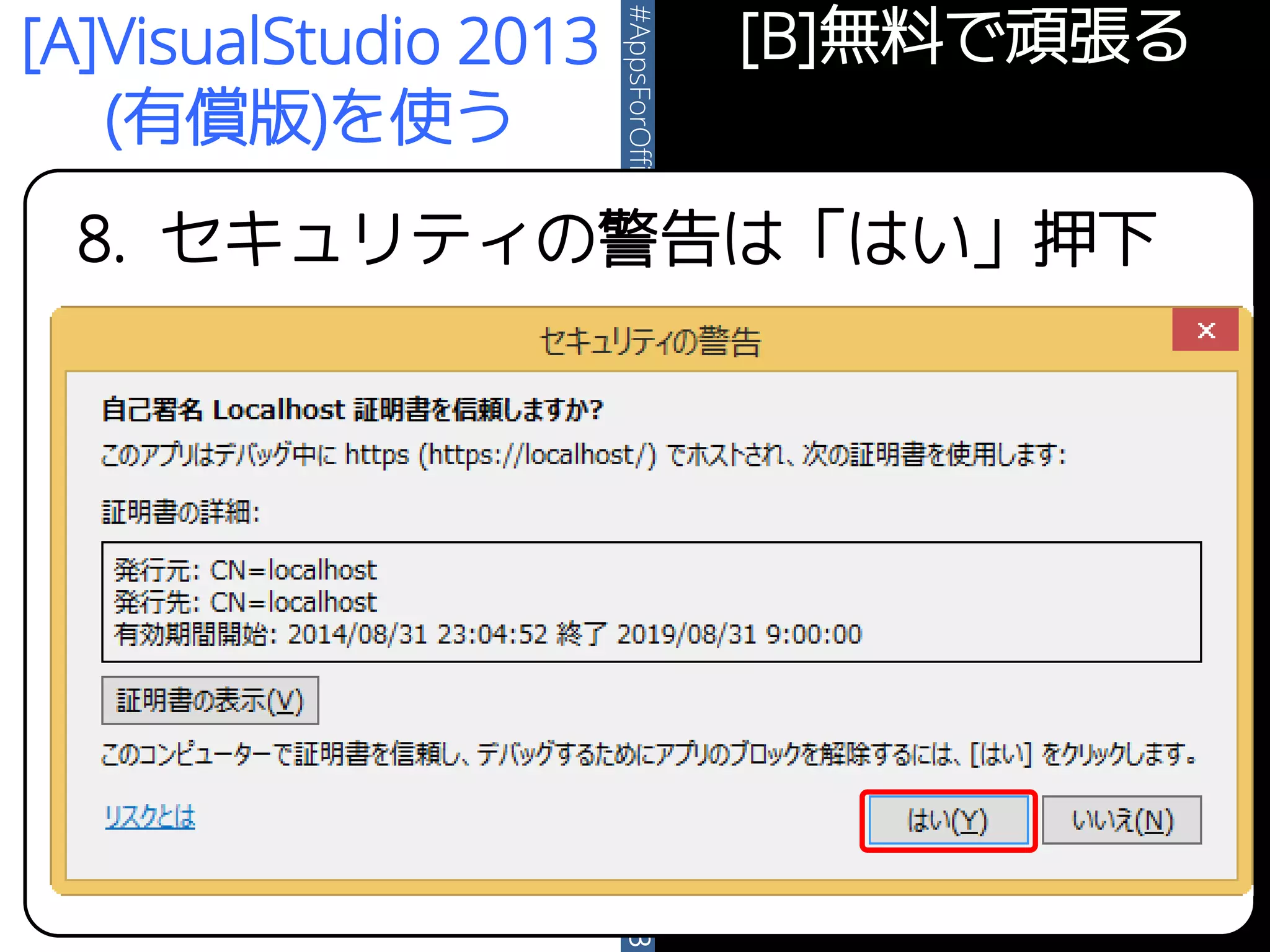Click the はい(Y) button
The height and width of the screenshot is (952, 1270).
948,821
